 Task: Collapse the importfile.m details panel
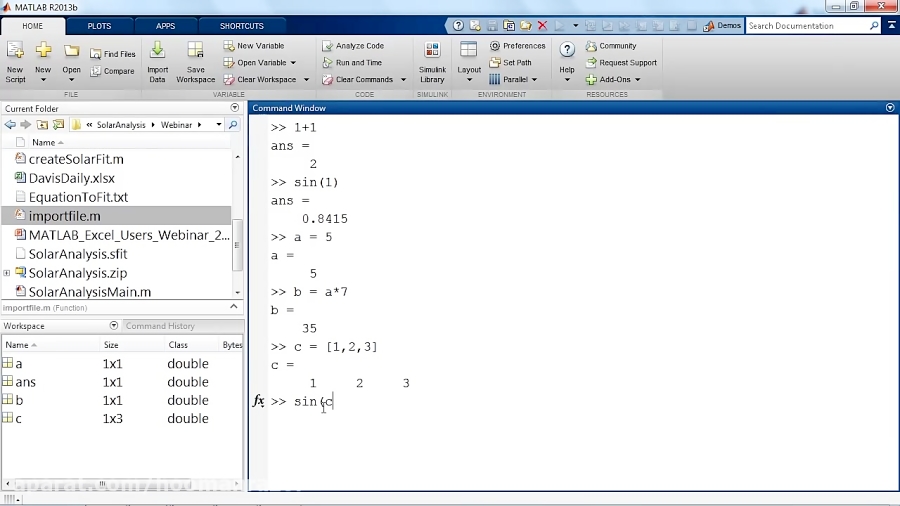click(x=234, y=307)
